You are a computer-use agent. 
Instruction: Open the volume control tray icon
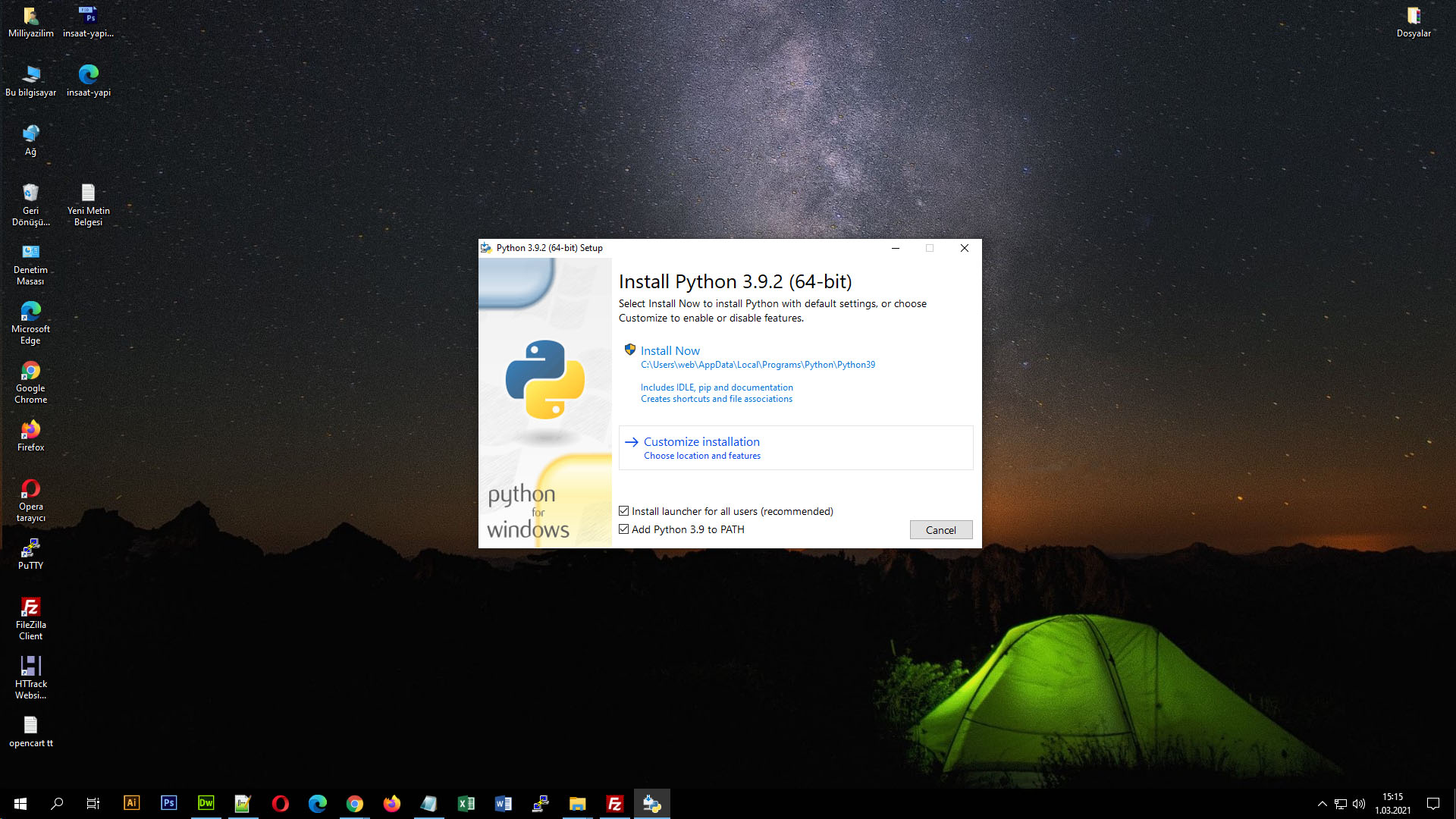pyautogui.click(x=1359, y=804)
